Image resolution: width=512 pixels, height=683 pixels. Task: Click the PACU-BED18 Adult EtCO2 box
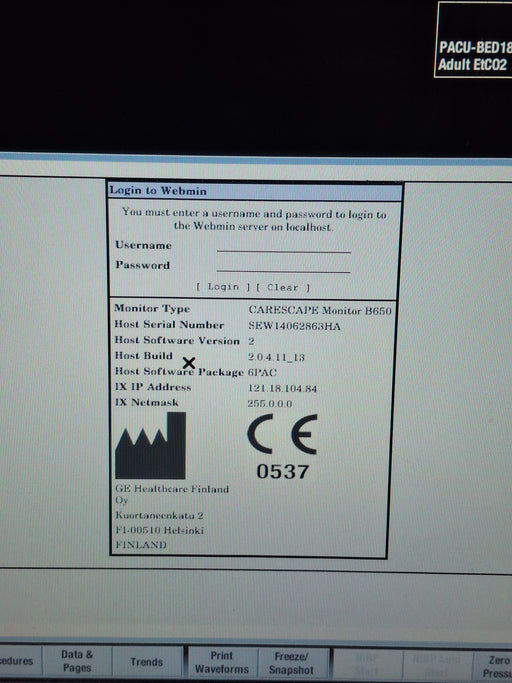[473, 40]
